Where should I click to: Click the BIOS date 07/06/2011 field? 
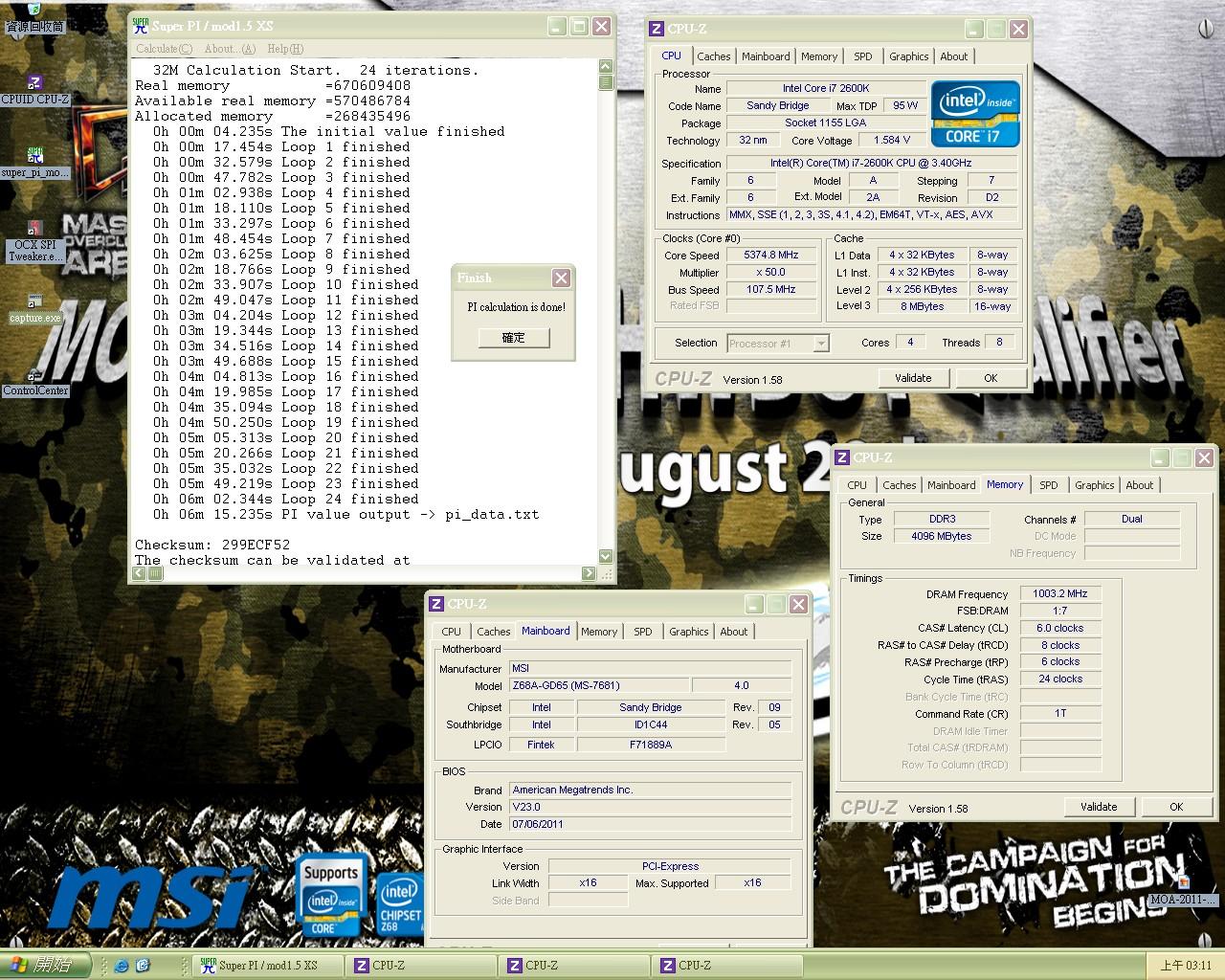click(649, 824)
